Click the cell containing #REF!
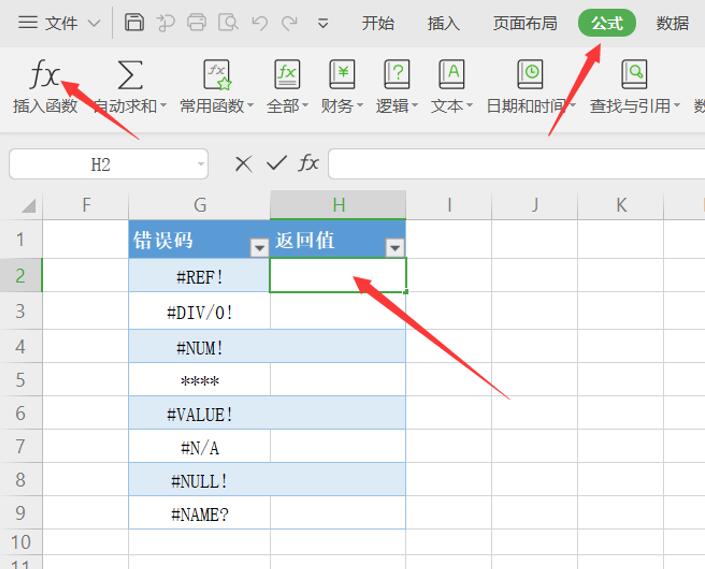The height and width of the screenshot is (569, 705). (x=200, y=275)
